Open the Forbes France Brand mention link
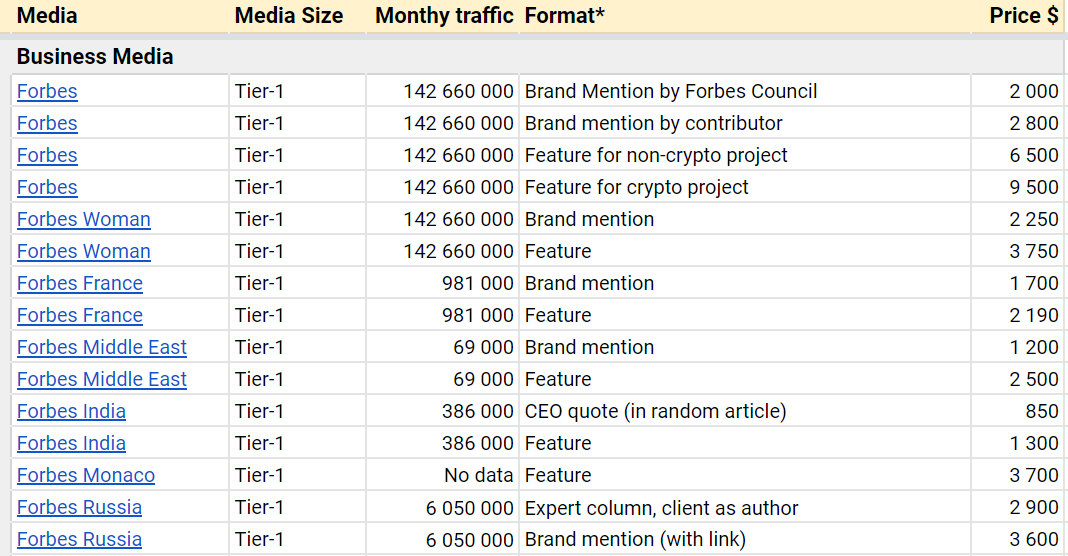This screenshot has width=1068, height=556. tap(80, 283)
